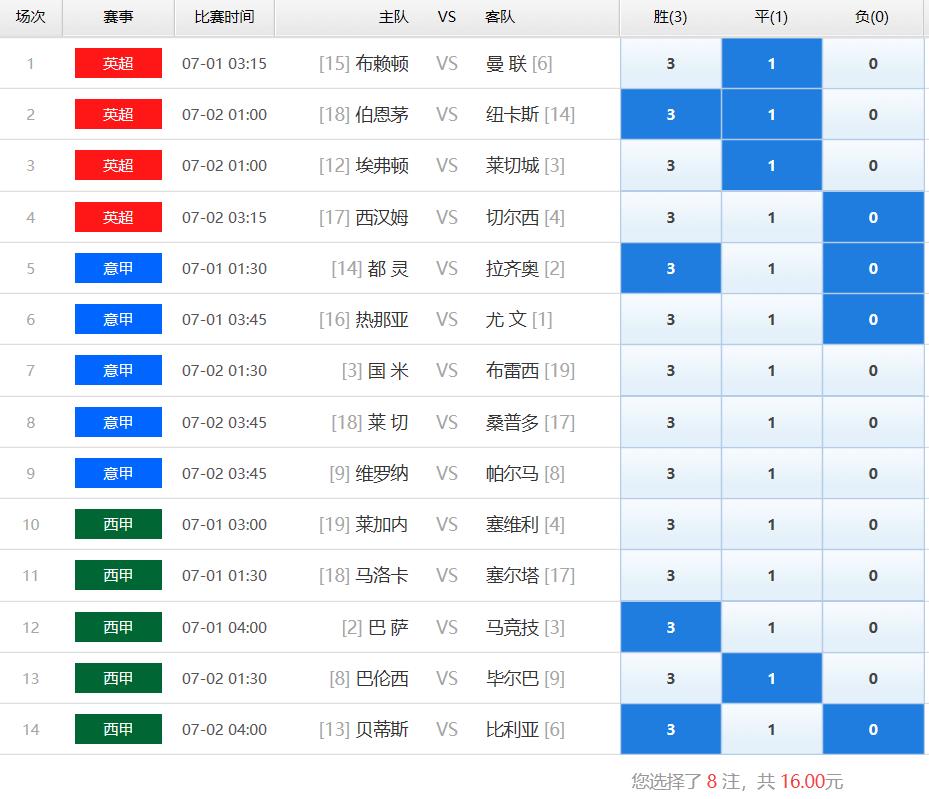Select draw (1) for 莱切 vs 桑普多
This screenshot has height=799, width=929.
pos(771,422)
